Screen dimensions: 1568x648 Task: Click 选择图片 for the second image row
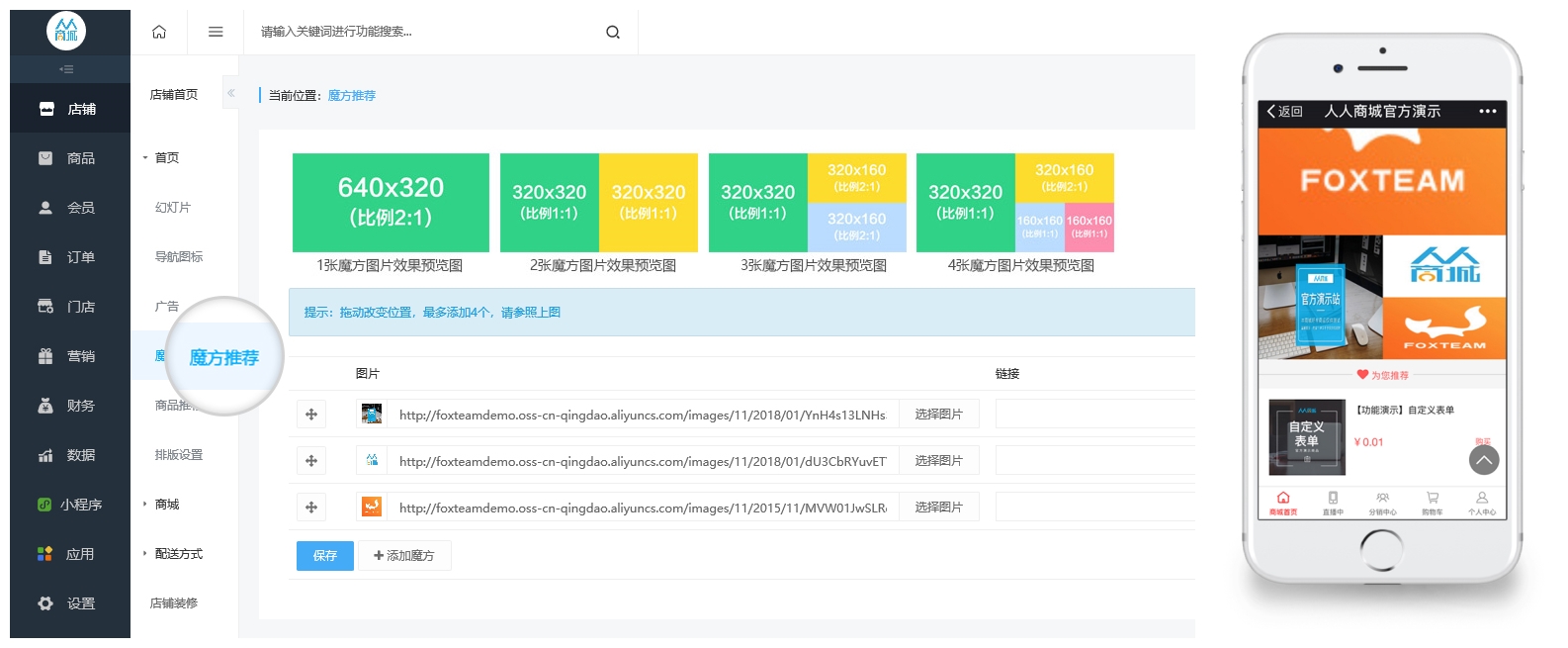(x=938, y=461)
